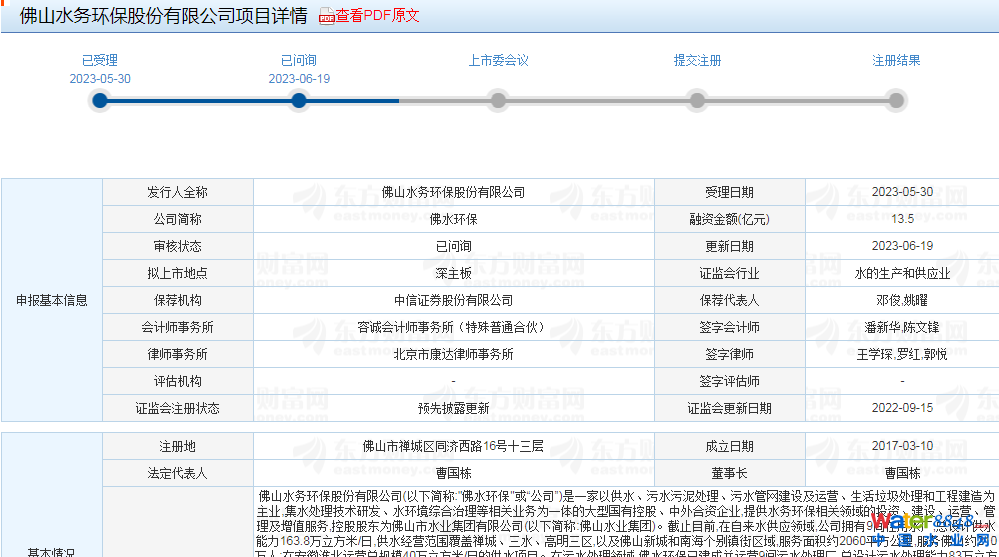
Task: Select the 已问询 stage circle marker
Action: (298, 100)
